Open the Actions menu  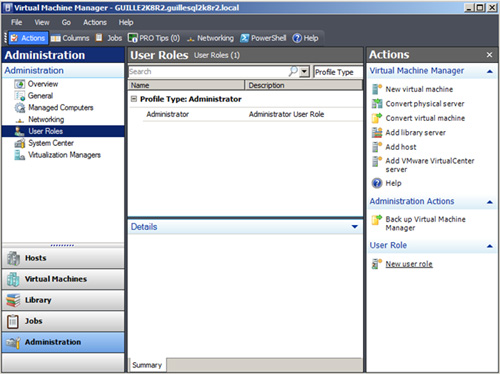(x=95, y=22)
